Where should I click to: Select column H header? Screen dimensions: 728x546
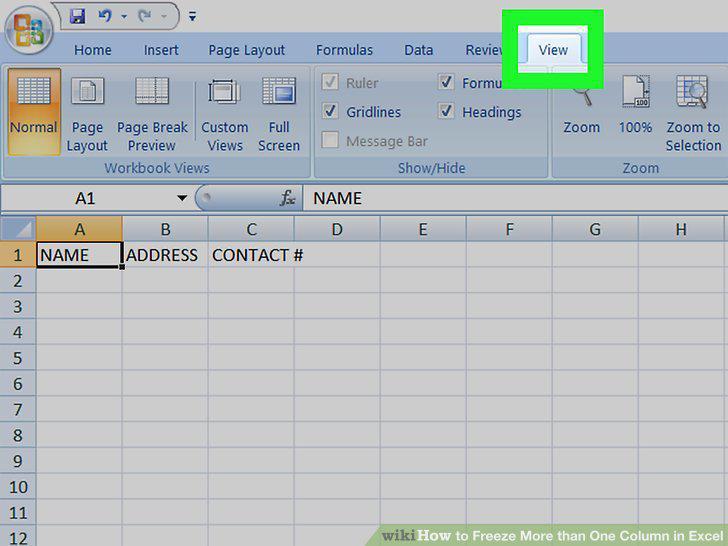681,229
